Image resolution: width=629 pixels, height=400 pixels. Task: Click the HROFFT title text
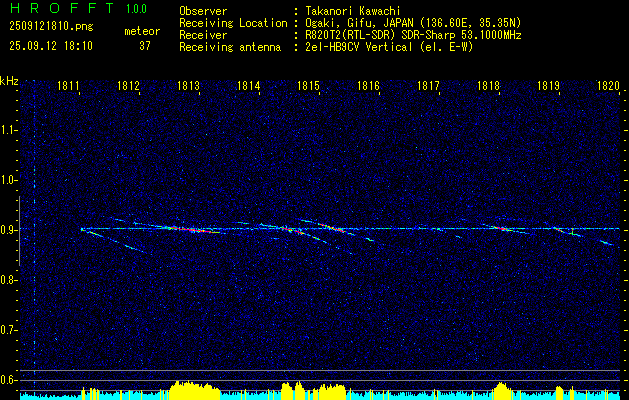click(61, 8)
